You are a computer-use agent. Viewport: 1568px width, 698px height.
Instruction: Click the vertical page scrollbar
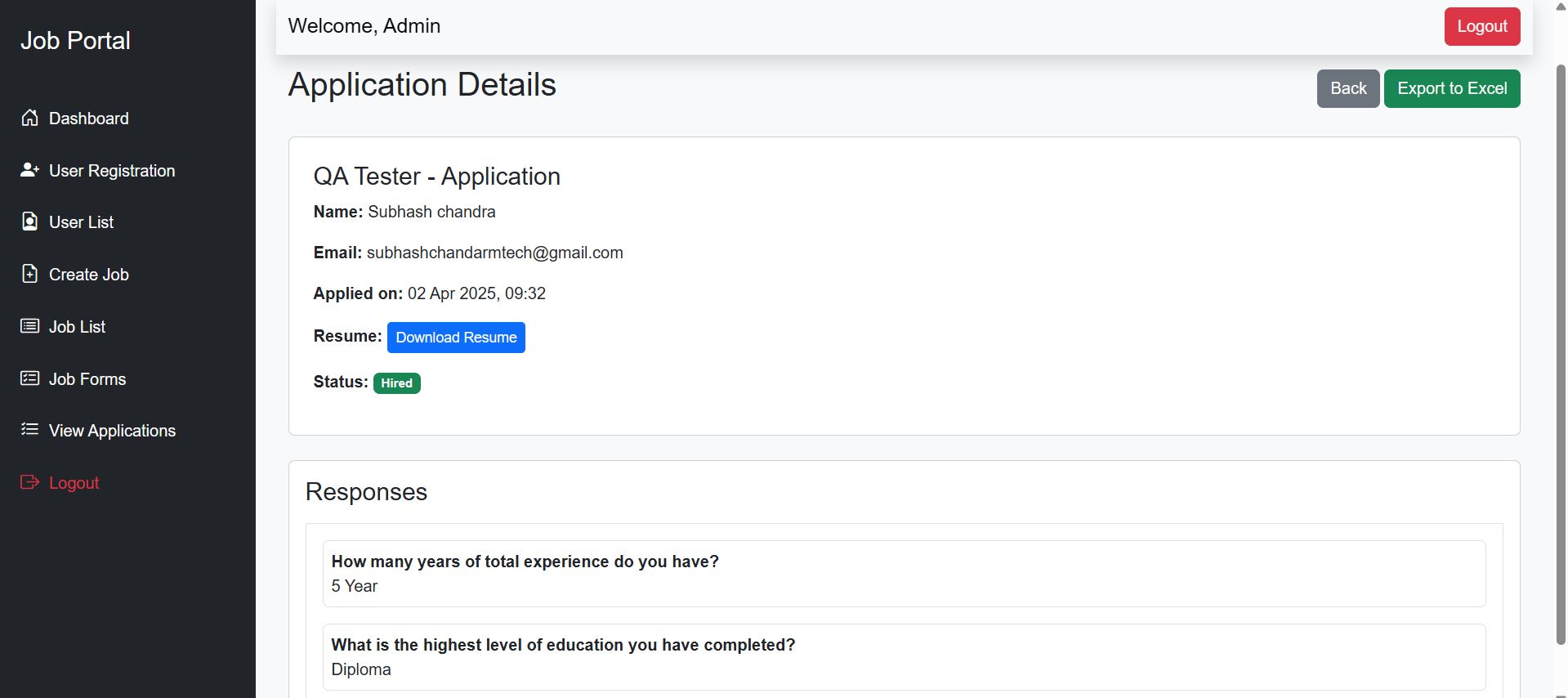tap(1560, 351)
